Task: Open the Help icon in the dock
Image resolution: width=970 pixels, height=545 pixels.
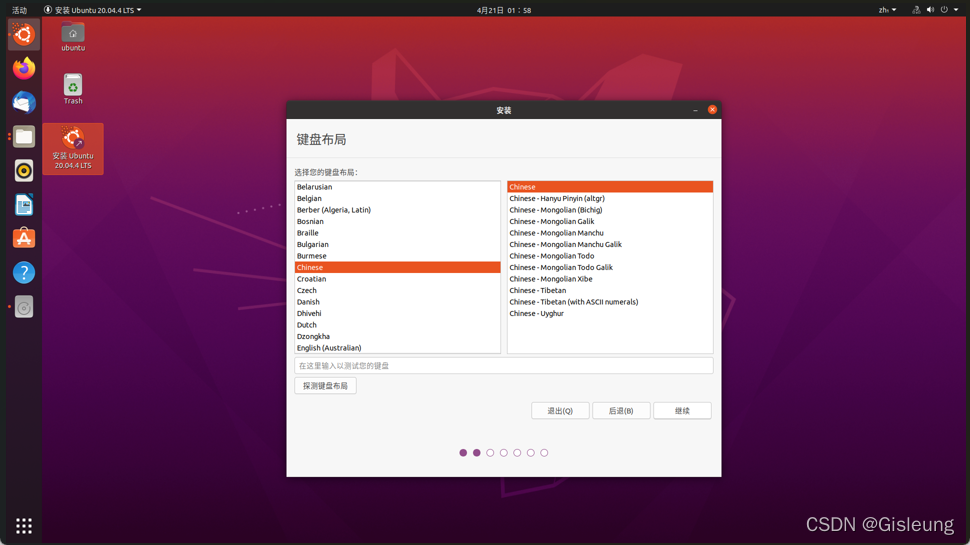Action: coord(24,273)
